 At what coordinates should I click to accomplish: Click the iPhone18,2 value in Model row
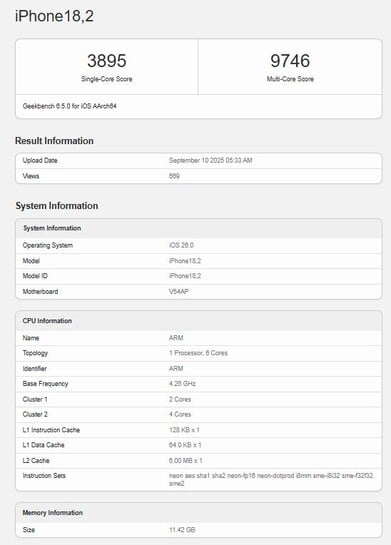pyautogui.click(x=185, y=261)
